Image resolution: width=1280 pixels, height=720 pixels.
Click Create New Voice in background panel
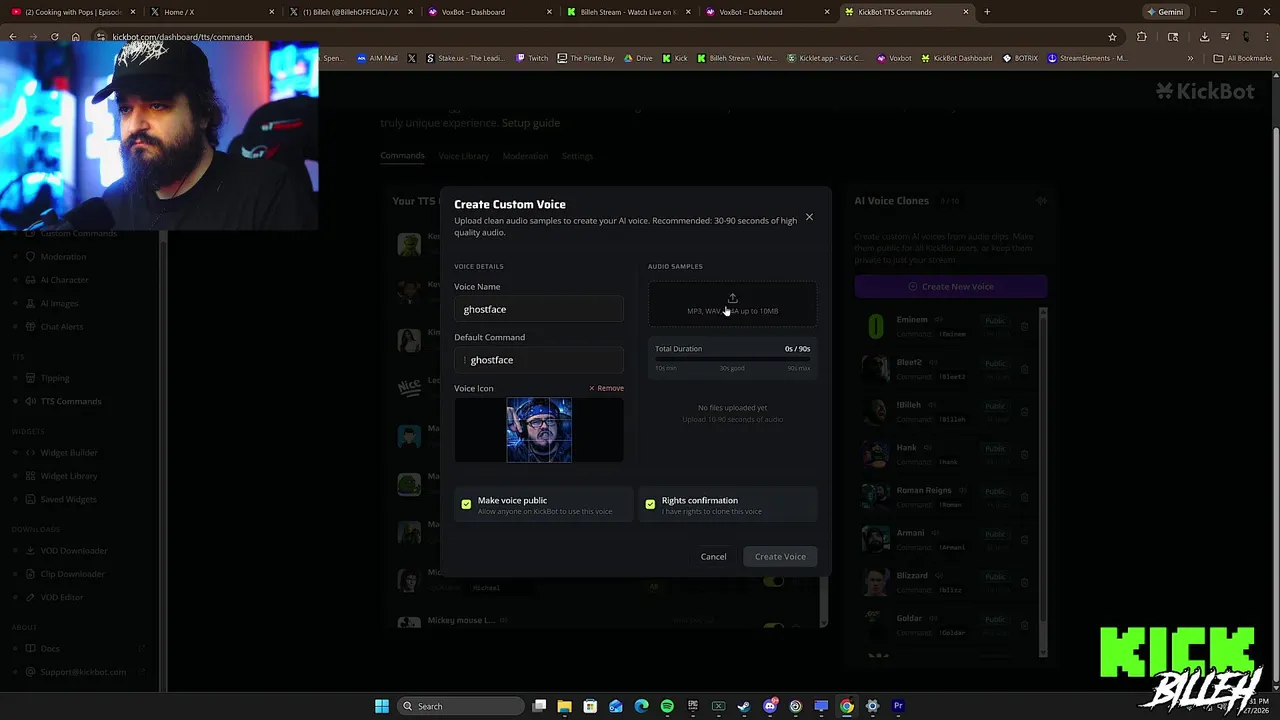(x=951, y=287)
